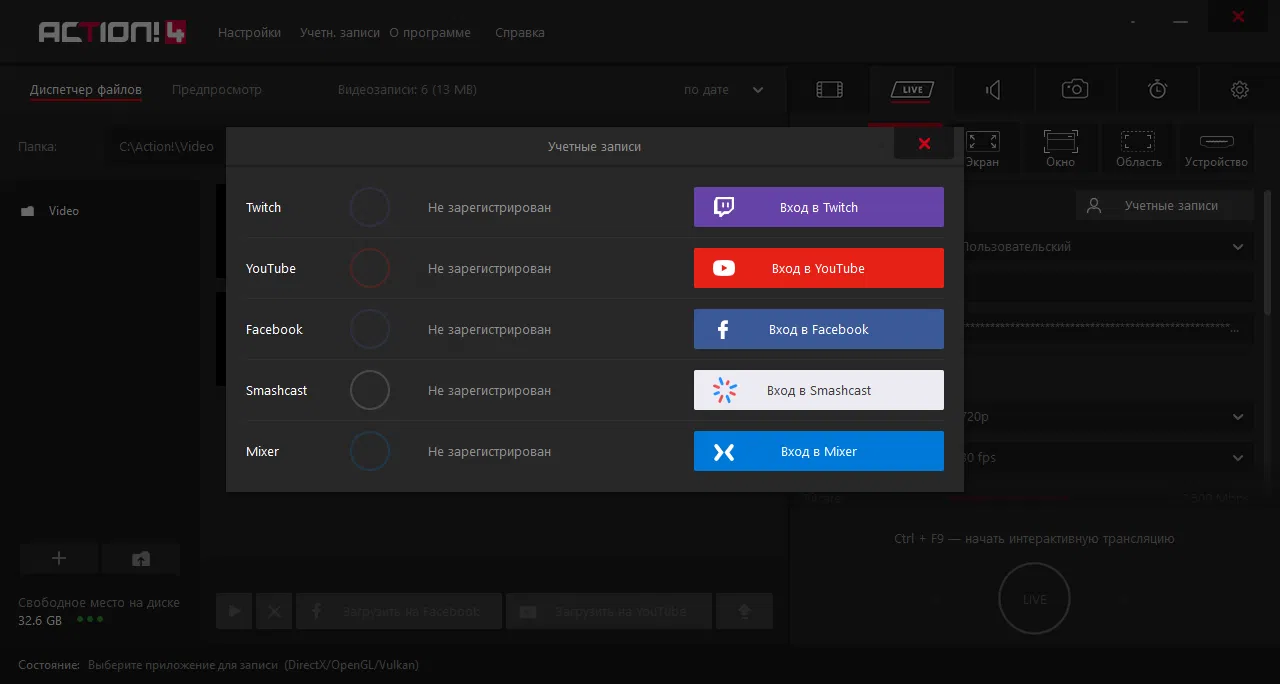Select Устройство device capture mode
The image size is (1280, 684).
tap(1216, 150)
